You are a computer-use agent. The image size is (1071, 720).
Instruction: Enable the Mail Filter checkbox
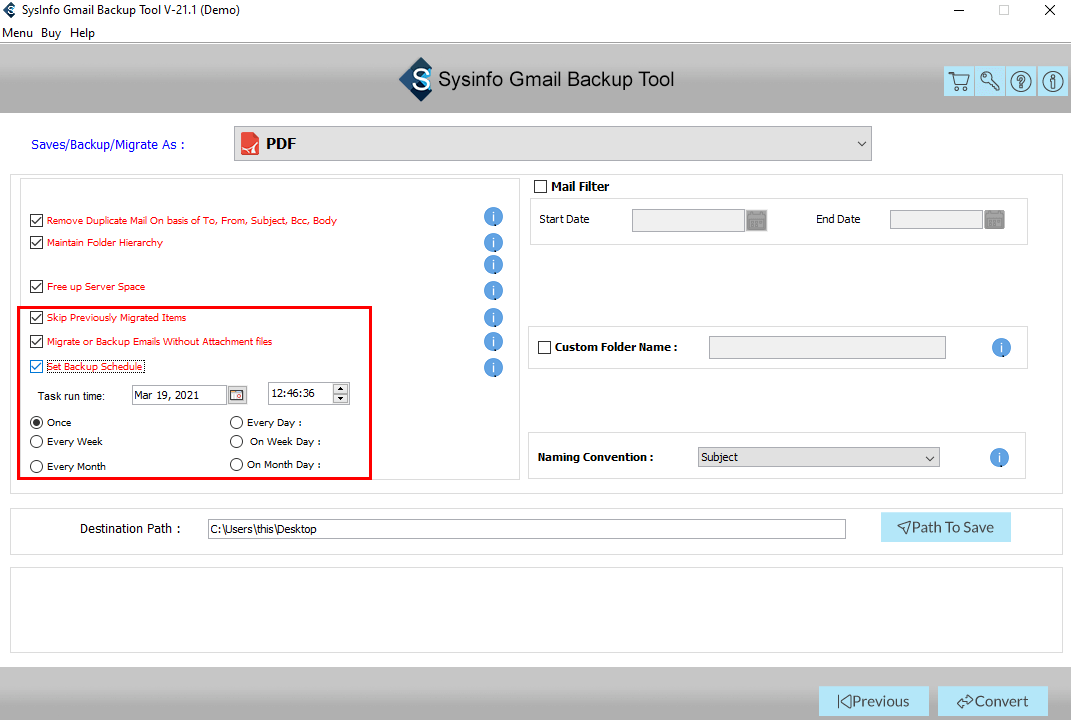540,186
